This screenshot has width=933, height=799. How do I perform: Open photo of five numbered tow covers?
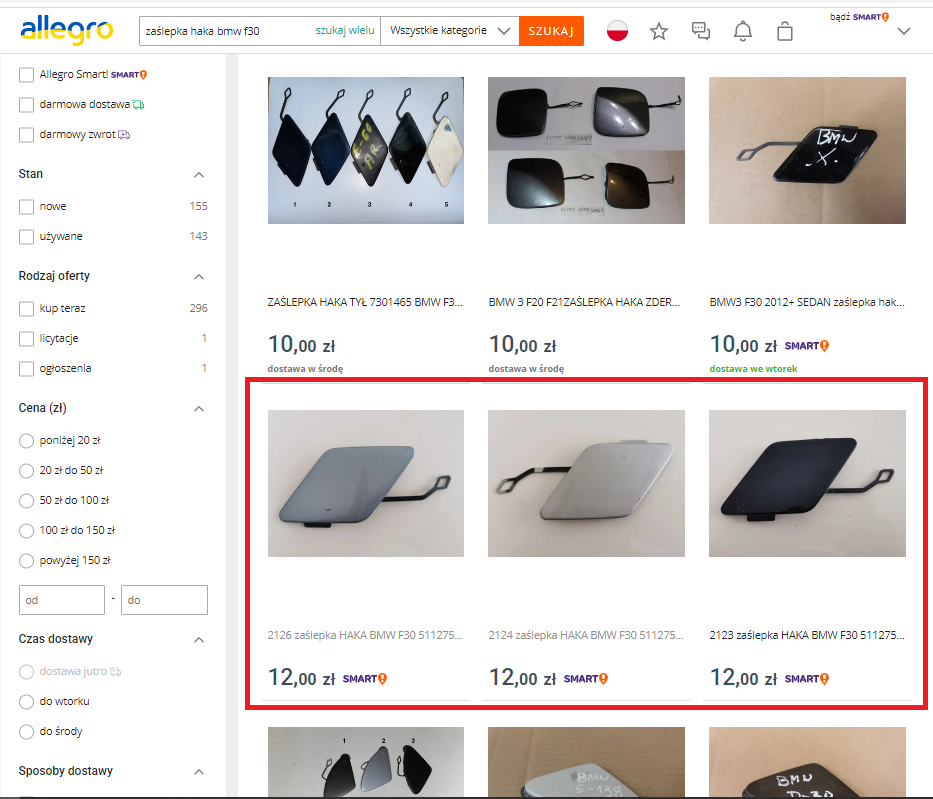tap(366, 151)
